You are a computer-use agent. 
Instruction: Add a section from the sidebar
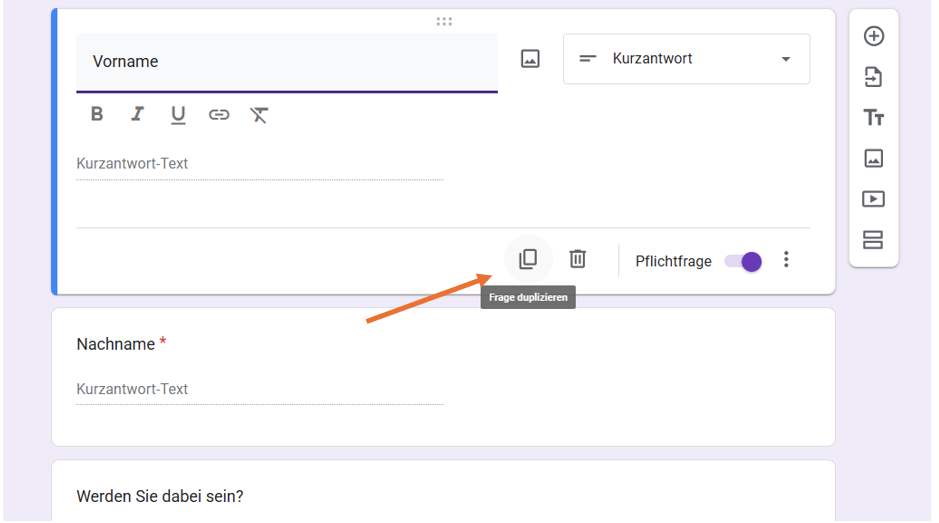tap(873, 240)
